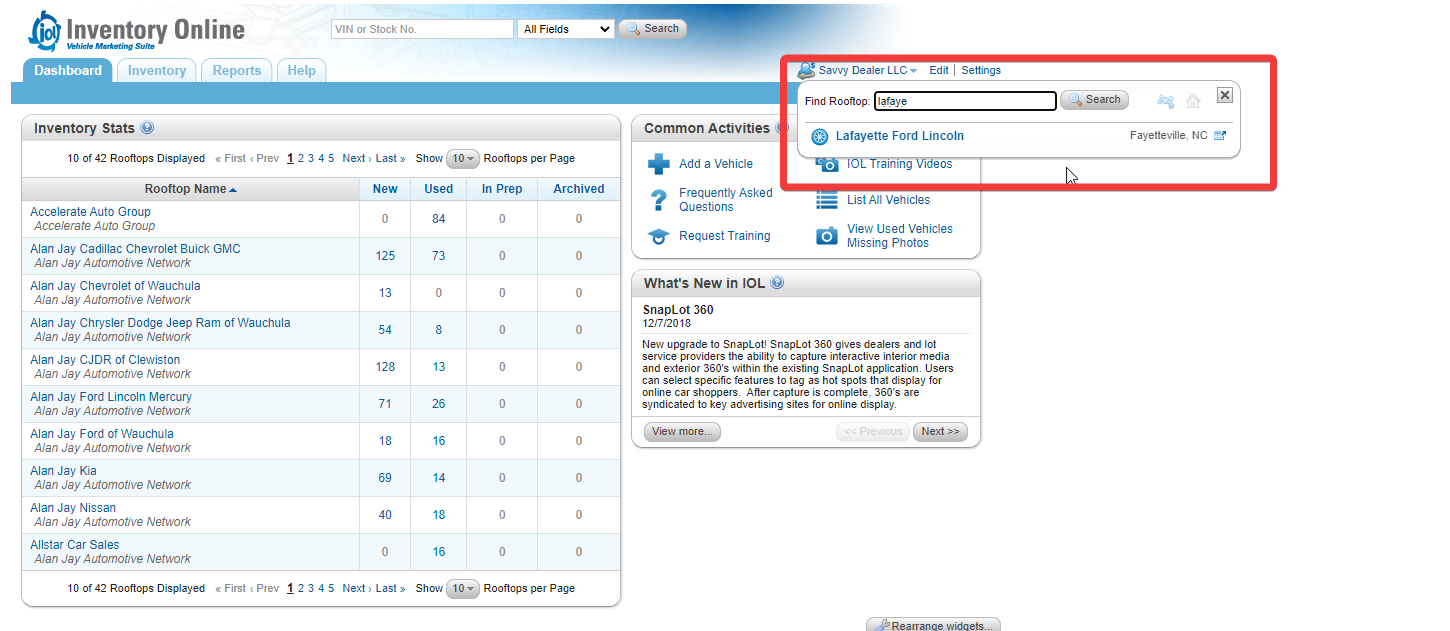
Task: Click the Edit link
Action: pyautogui.click(x=938, y=71)
